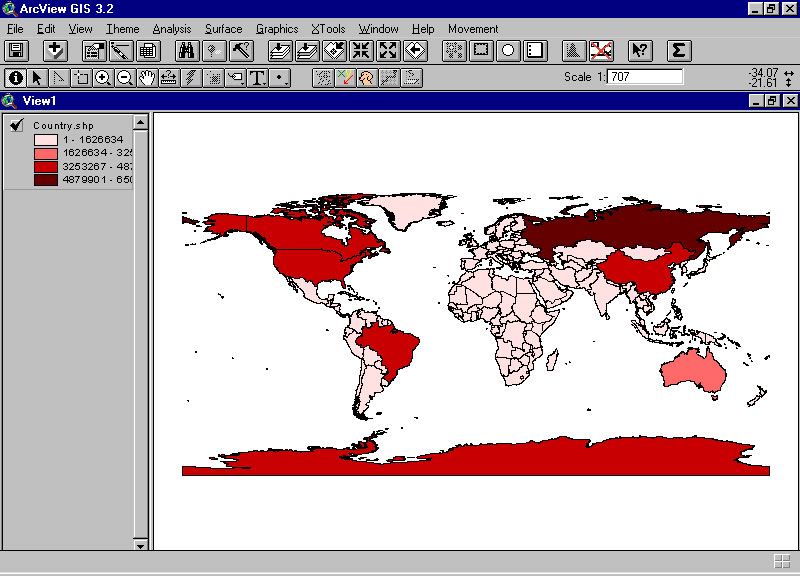Select the Text tool

257,77
